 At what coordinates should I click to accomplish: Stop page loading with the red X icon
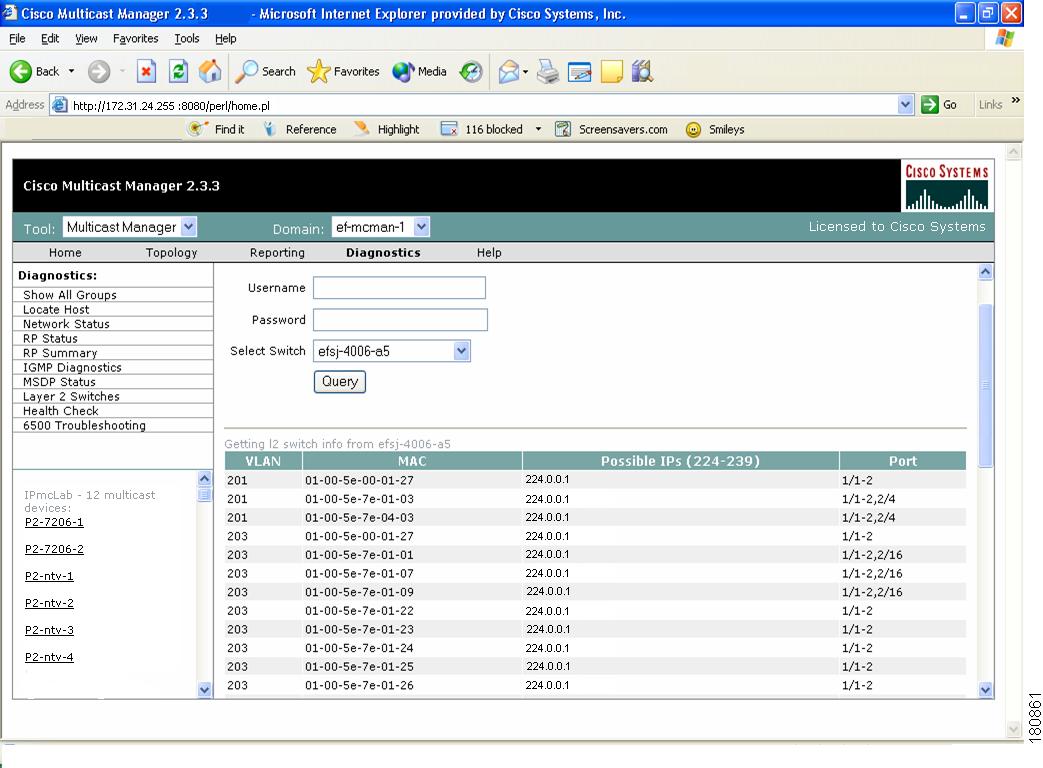click(x=146, y=71)
